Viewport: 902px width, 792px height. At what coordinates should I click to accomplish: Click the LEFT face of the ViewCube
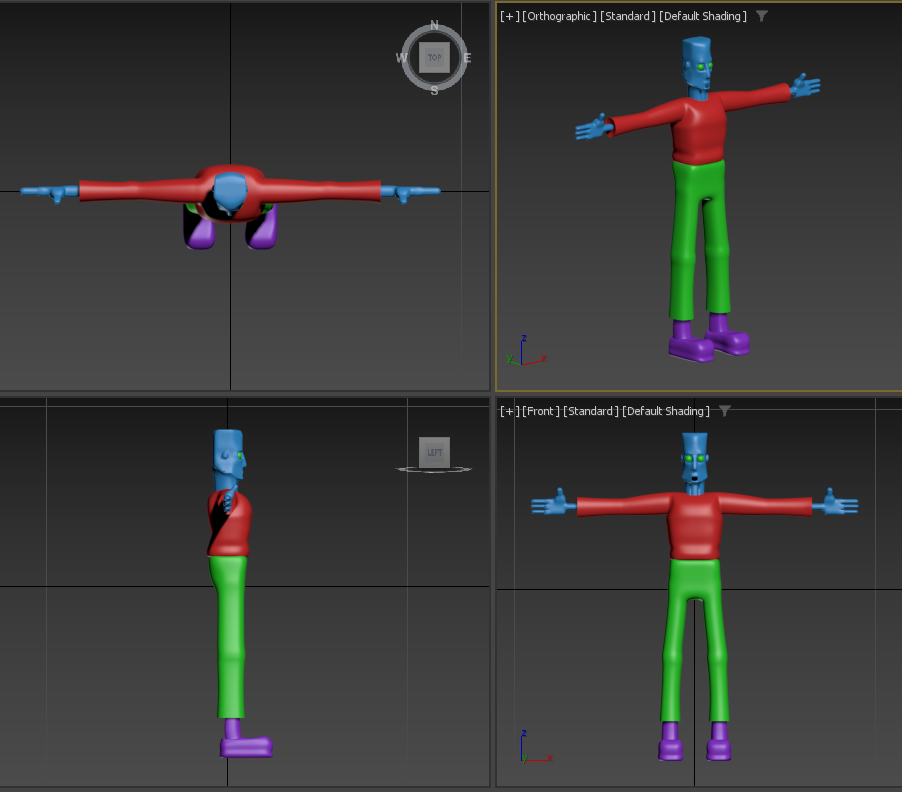pos(434,452)
